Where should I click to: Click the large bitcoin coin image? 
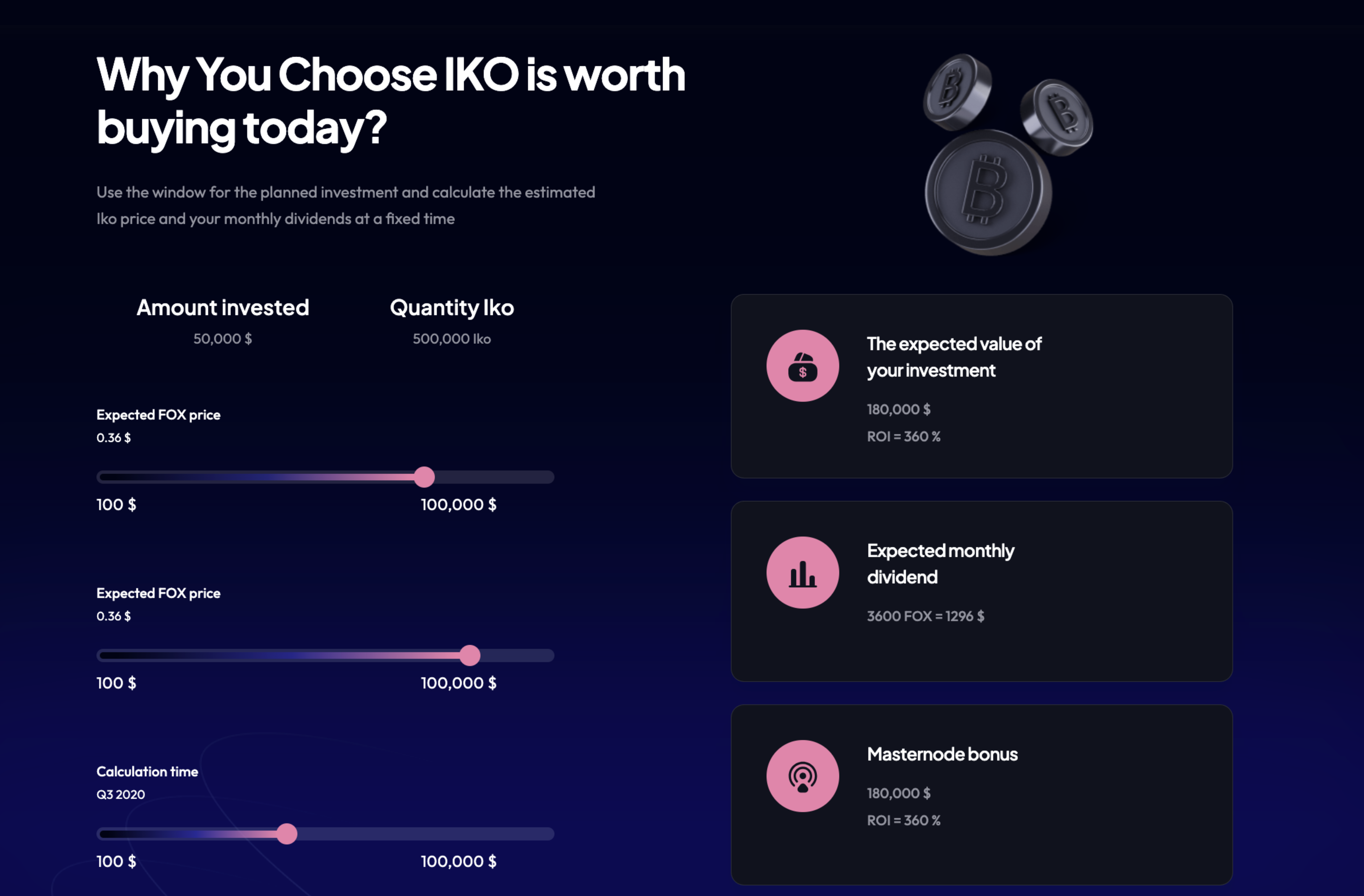(x=988, y=192)
